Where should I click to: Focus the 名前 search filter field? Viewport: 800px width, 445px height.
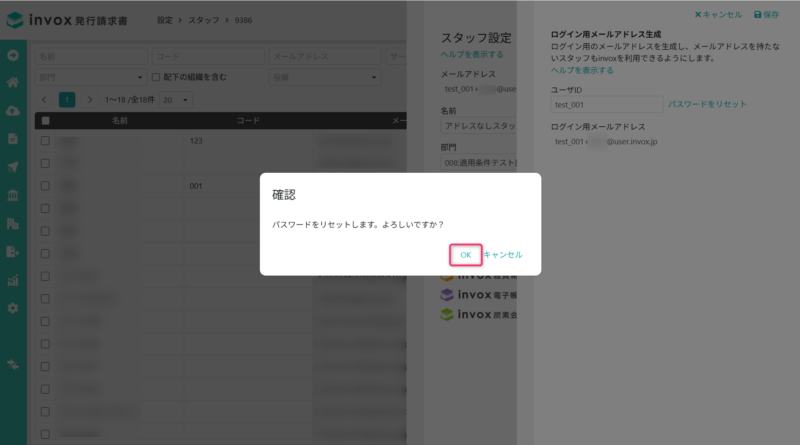[x=91, y=56]
